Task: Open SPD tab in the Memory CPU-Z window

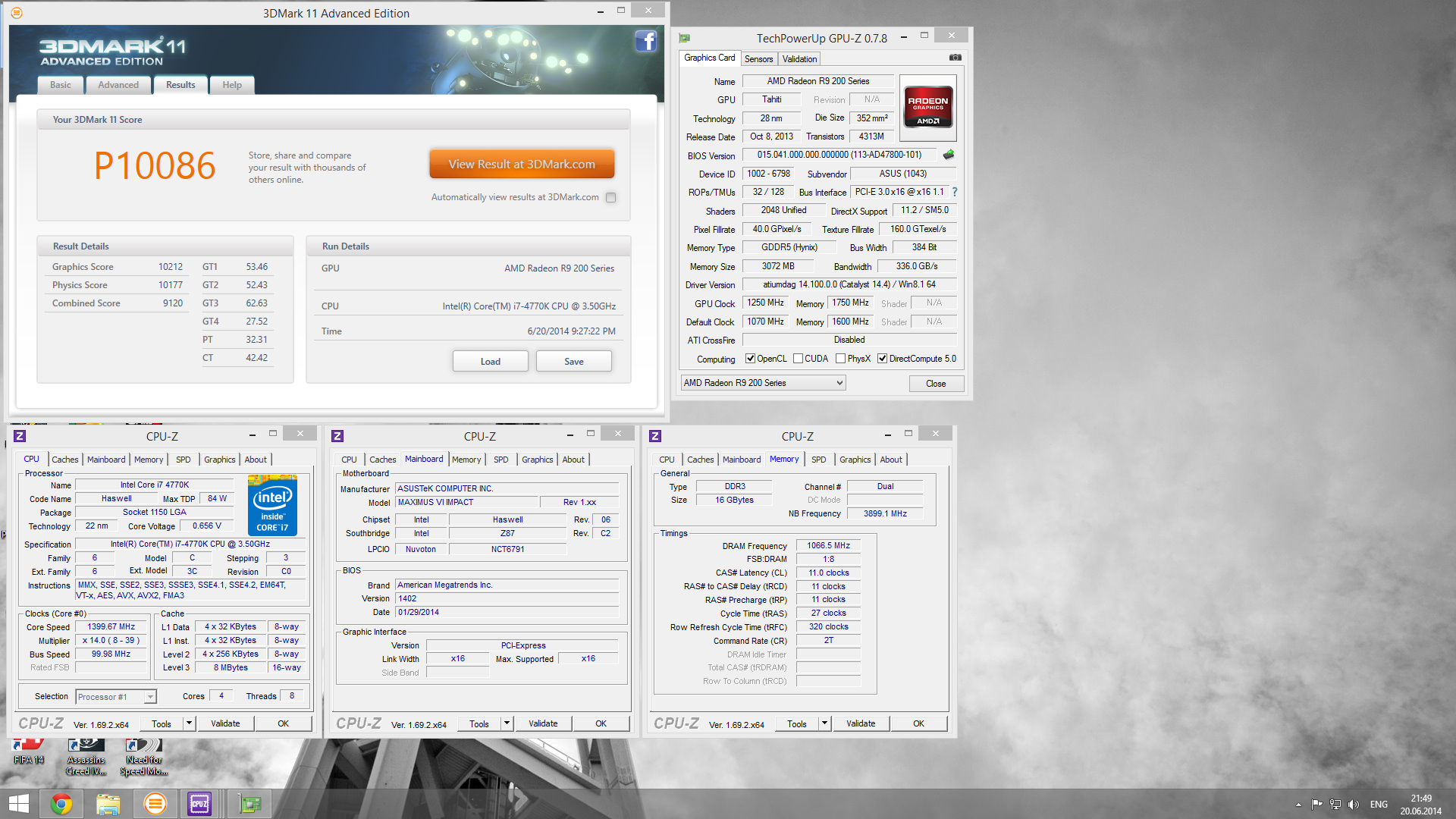Action: [818, 460]
